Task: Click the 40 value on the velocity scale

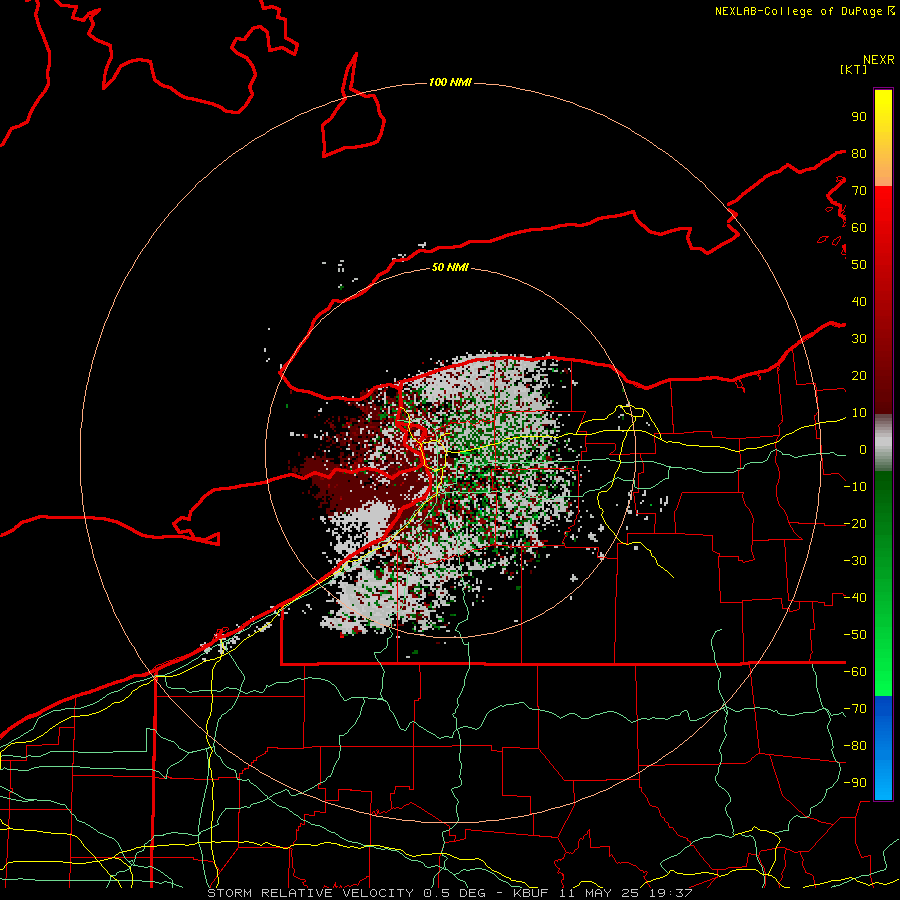Action: [x=859, y=301]
